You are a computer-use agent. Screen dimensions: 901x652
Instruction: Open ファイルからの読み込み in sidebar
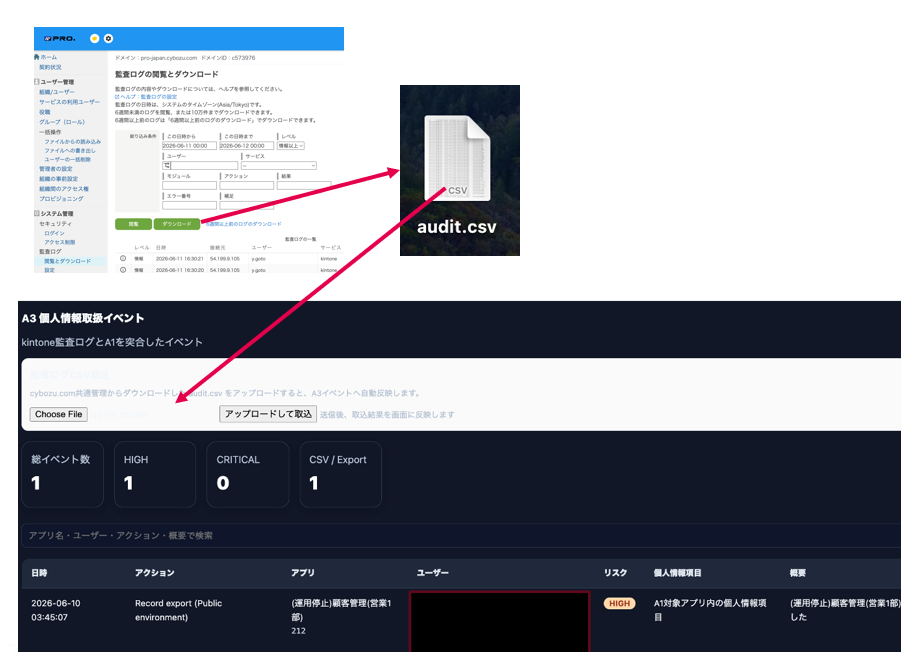pyautogui.click(x=72, y=141)
